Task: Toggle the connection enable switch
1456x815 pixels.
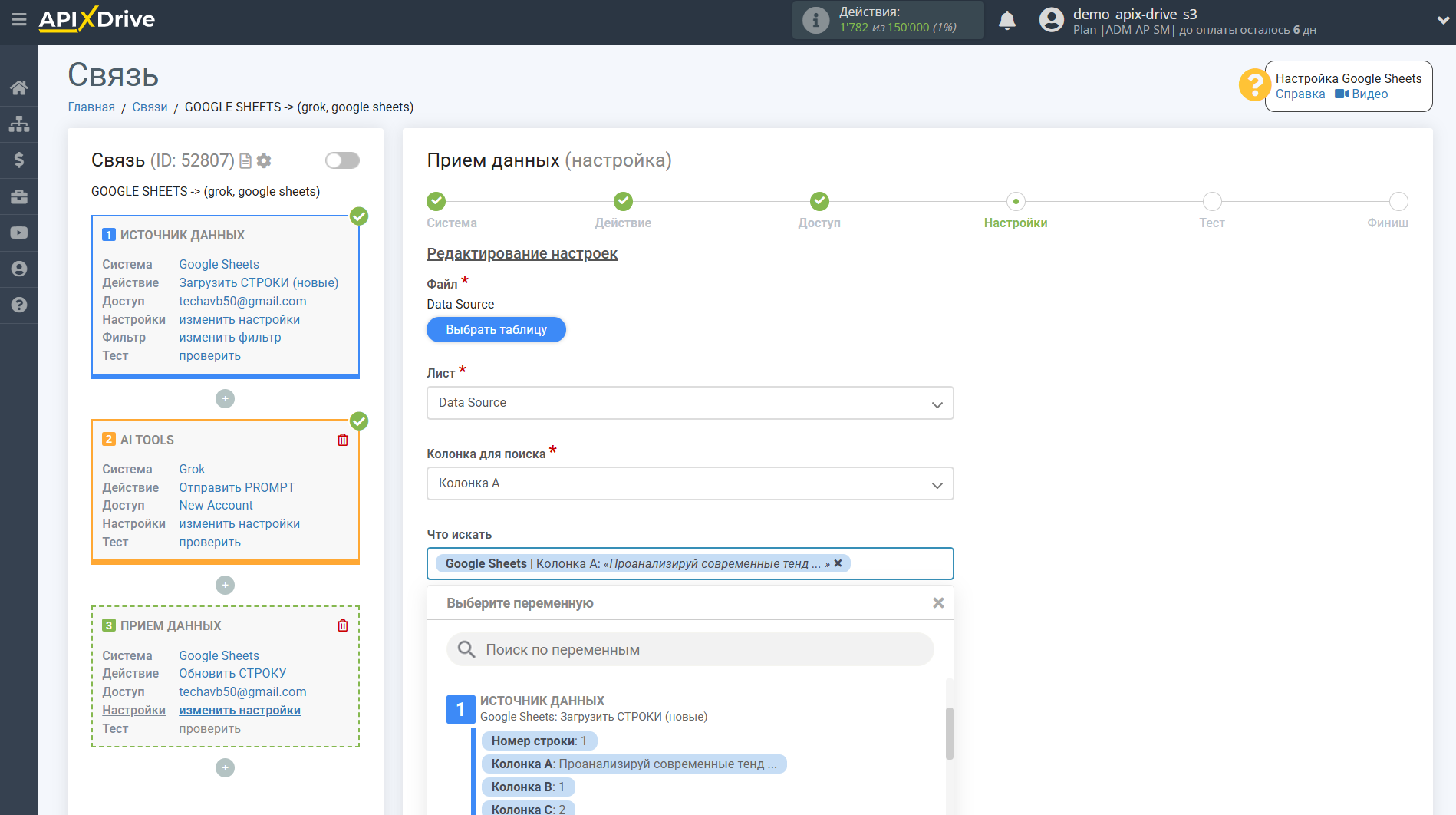Action: pos(342,160)
